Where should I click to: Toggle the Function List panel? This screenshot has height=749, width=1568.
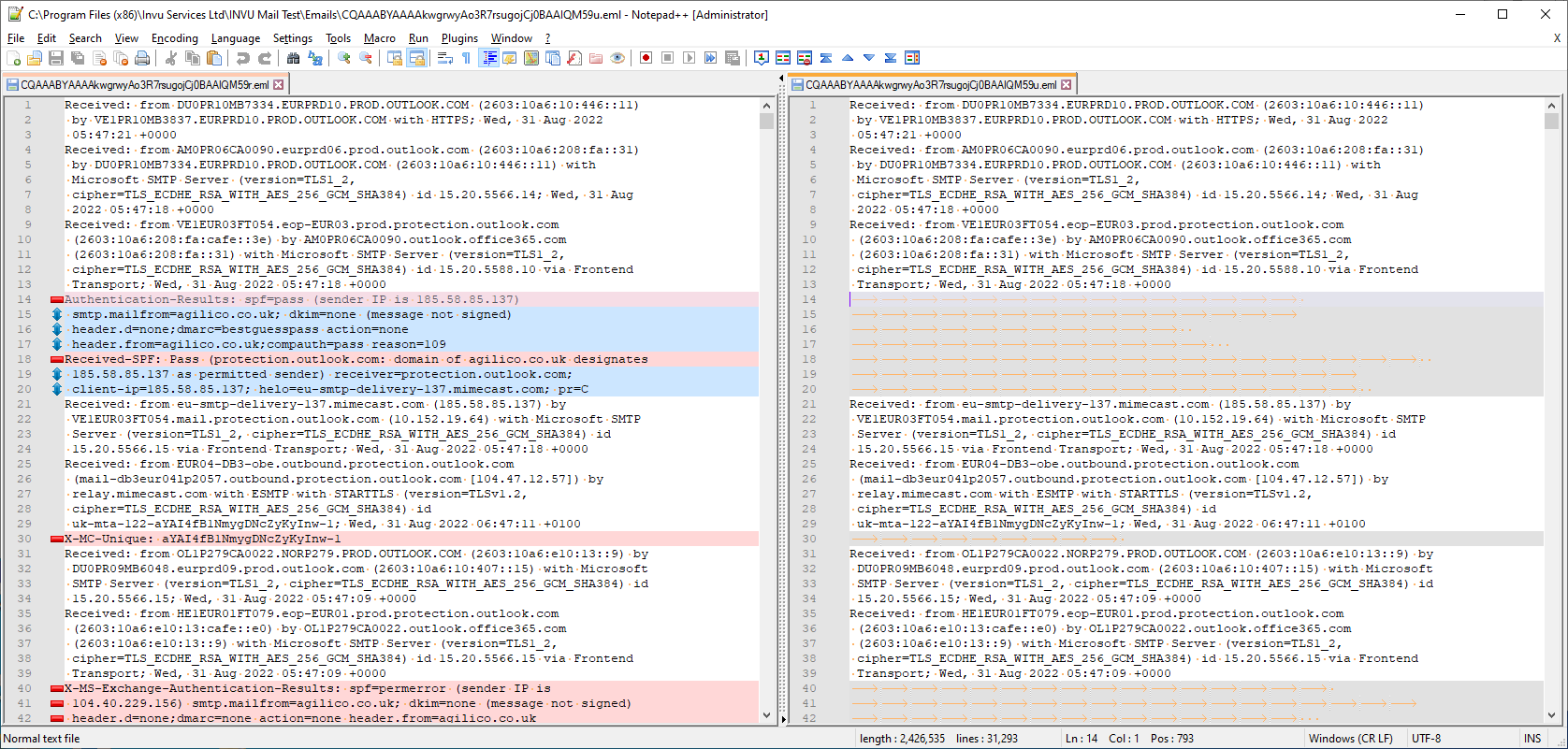point(574,58)
